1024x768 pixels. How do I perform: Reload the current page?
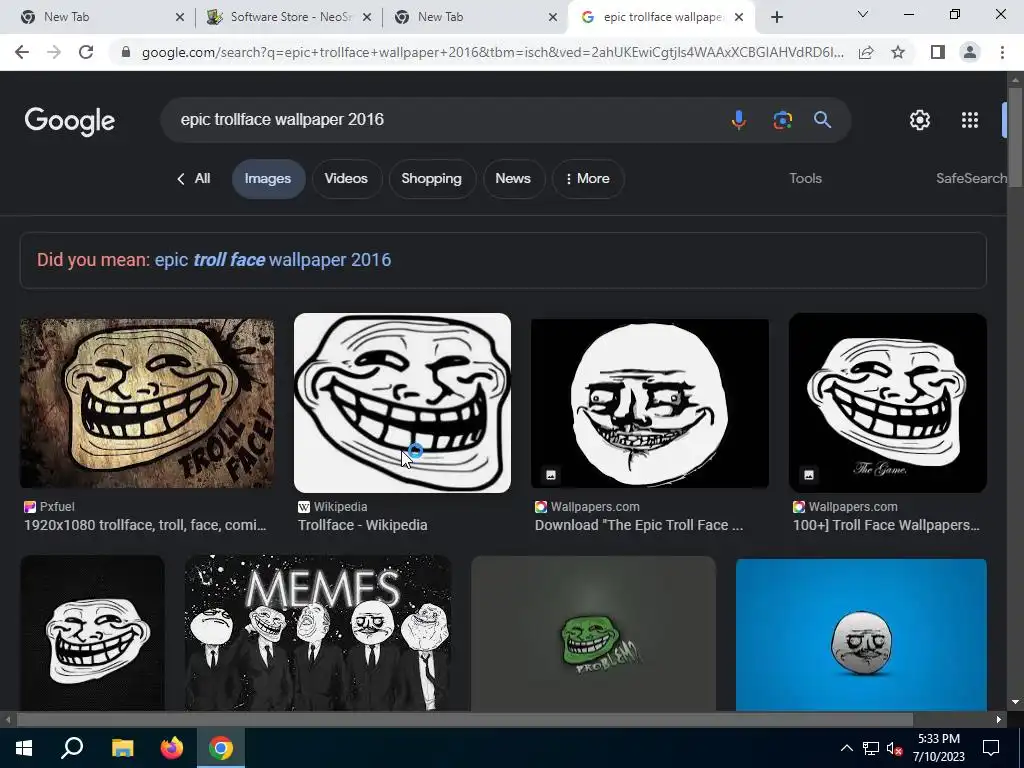point(86,52)
